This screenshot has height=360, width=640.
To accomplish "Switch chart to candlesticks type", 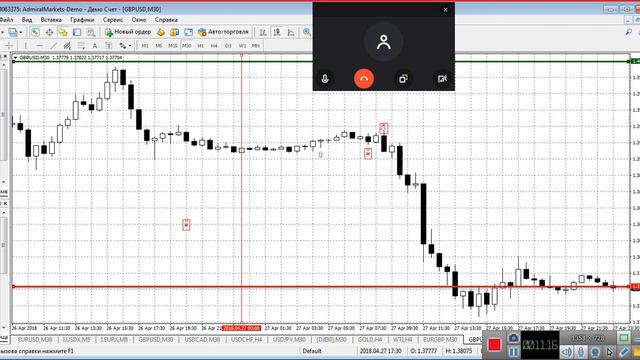I will 277,32.
